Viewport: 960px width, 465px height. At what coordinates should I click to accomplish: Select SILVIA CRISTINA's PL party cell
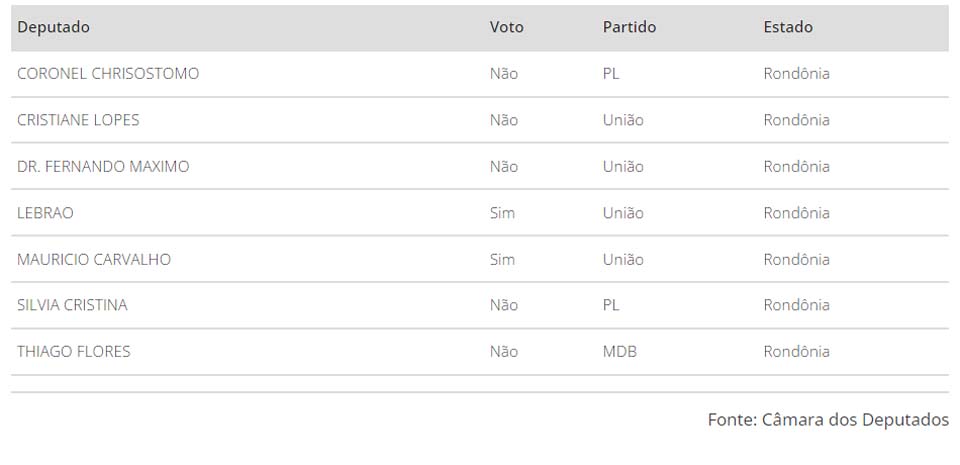pos(611,306)
